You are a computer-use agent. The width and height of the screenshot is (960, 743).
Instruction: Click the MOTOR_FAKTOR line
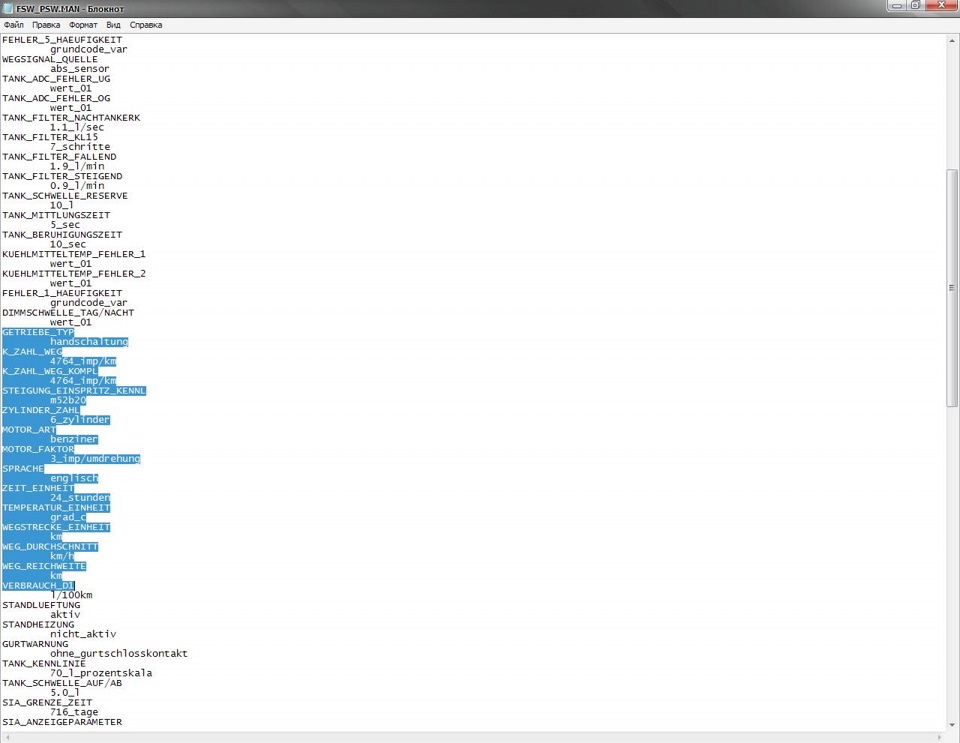click(x=38, y=449)
